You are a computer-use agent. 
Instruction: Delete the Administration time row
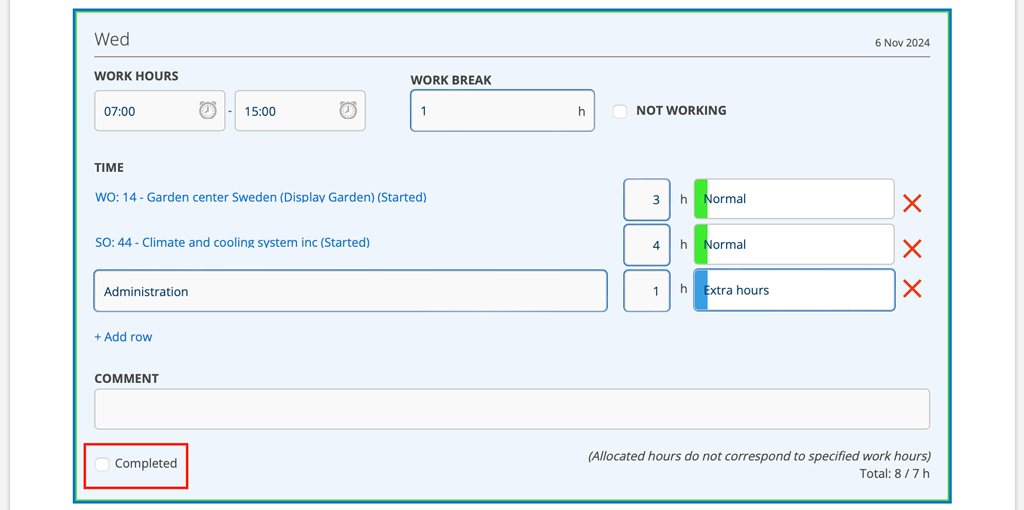pos(912,289)
